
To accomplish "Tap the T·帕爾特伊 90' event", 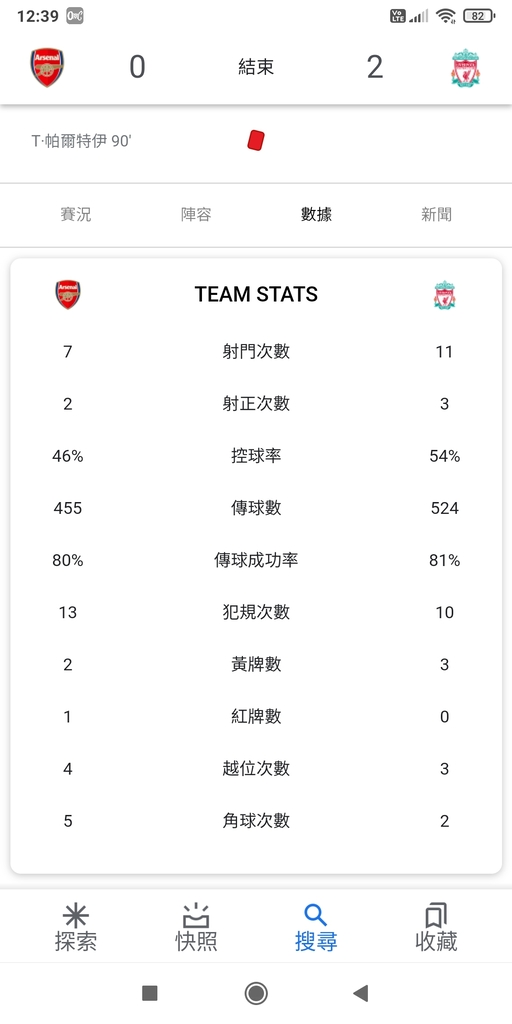I will pyautogui.click(x=82, y=141).
